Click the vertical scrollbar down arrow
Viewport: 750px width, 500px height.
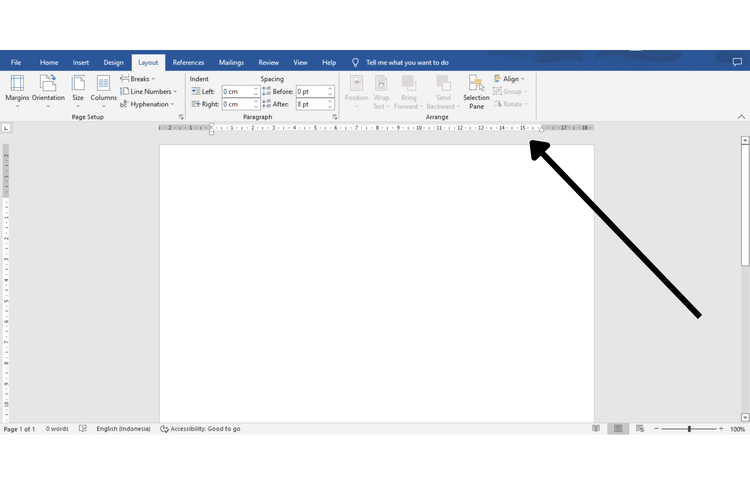[x=745, y=417]
